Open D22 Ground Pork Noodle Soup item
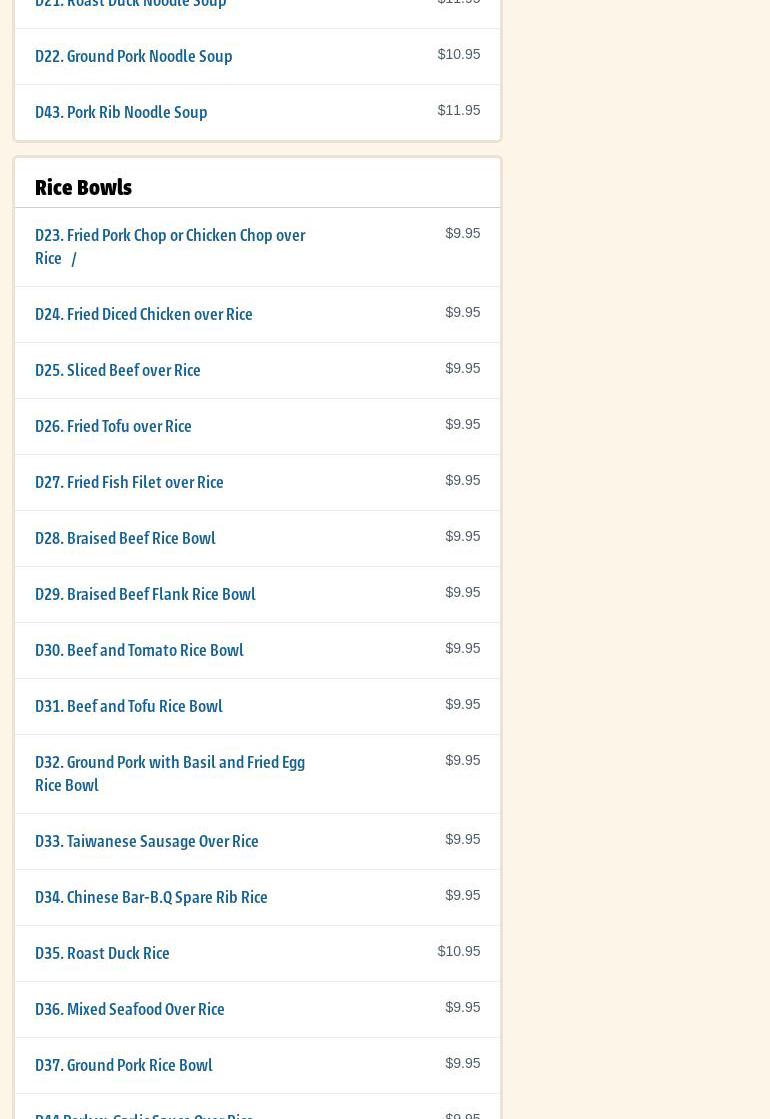The height and width of the screenshot is (1119, 770). click(134, 56)
